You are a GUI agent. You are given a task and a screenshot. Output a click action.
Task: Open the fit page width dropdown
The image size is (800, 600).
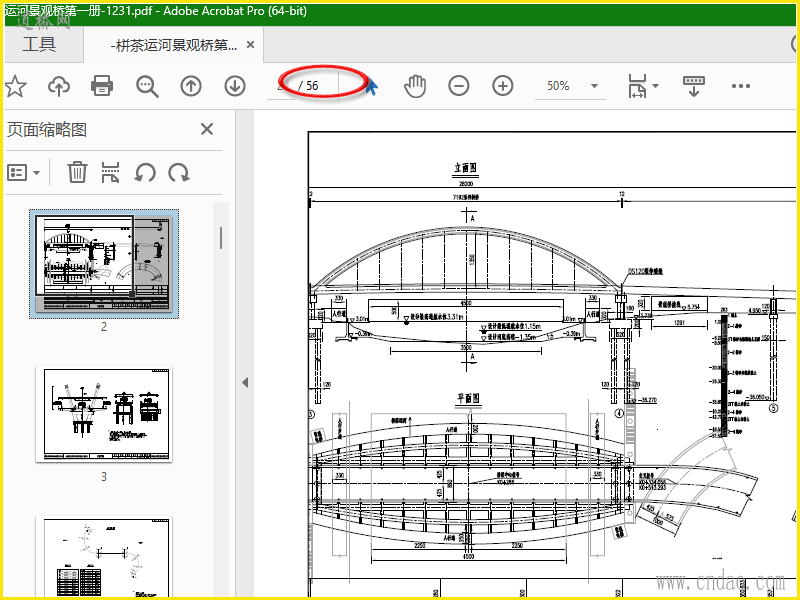tap(643, 86)
